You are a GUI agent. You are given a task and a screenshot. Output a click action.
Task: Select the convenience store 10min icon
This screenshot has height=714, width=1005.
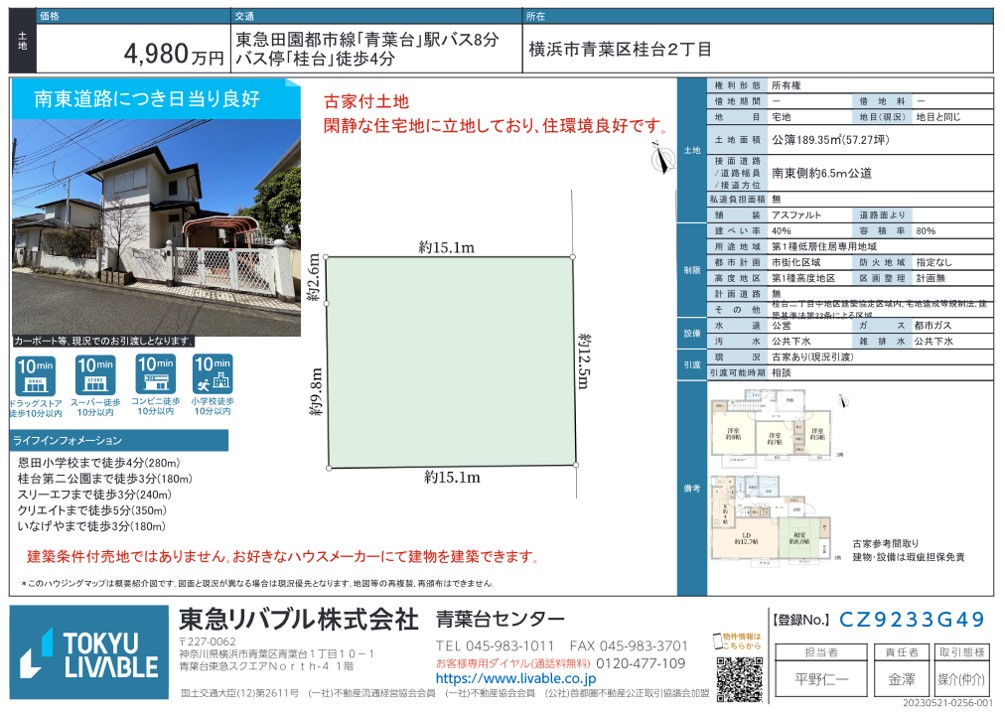point(155,375)
